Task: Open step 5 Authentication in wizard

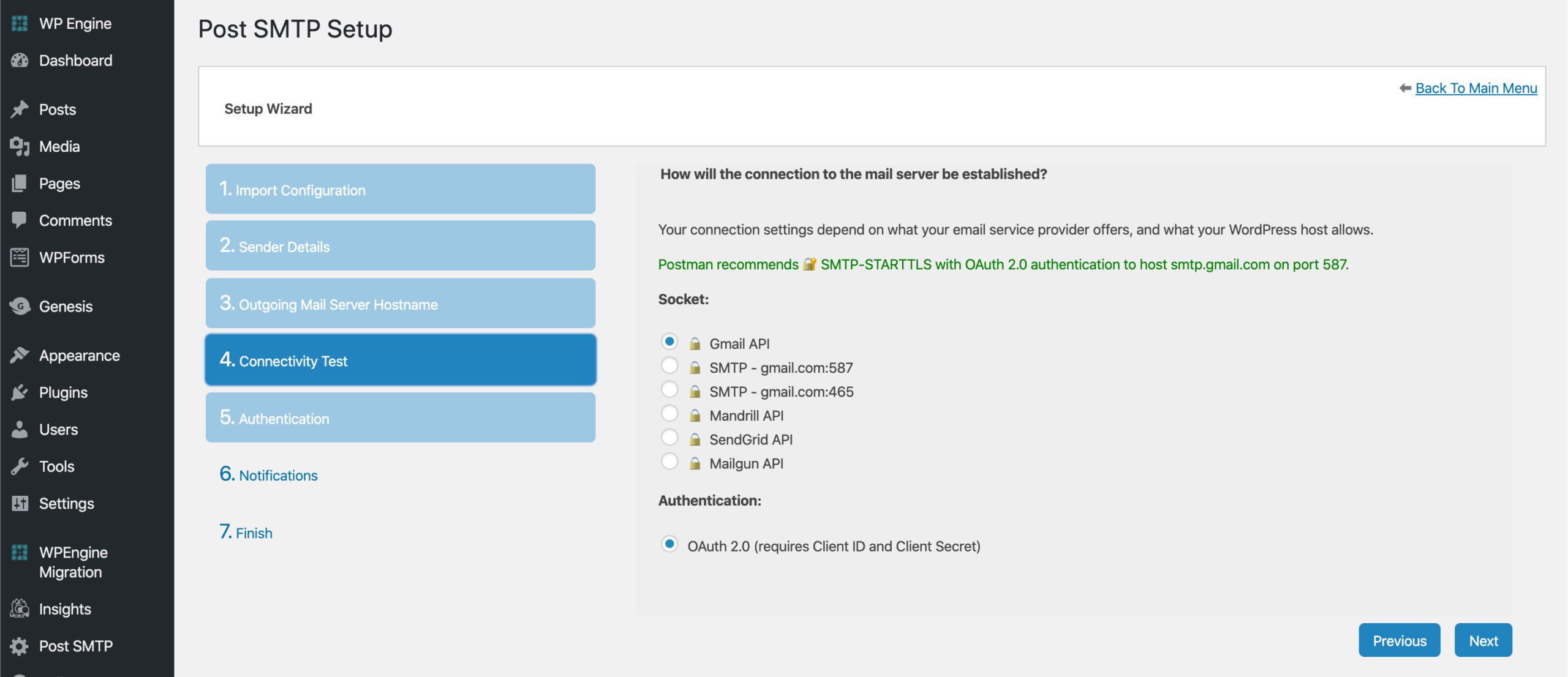Action: (x=400, y=418)
